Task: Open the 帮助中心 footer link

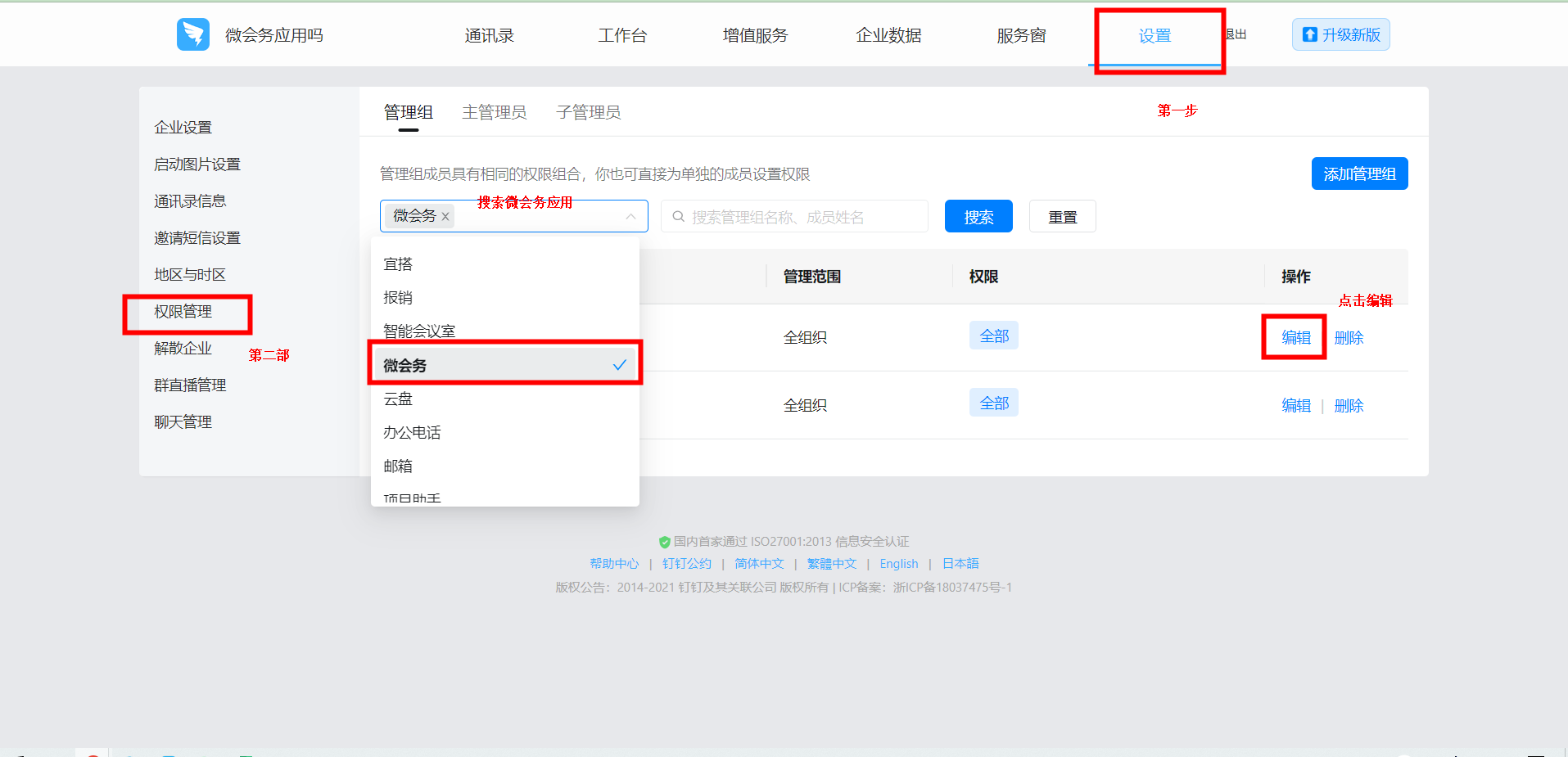Action: pyautogui.click(x=614, y=564)
